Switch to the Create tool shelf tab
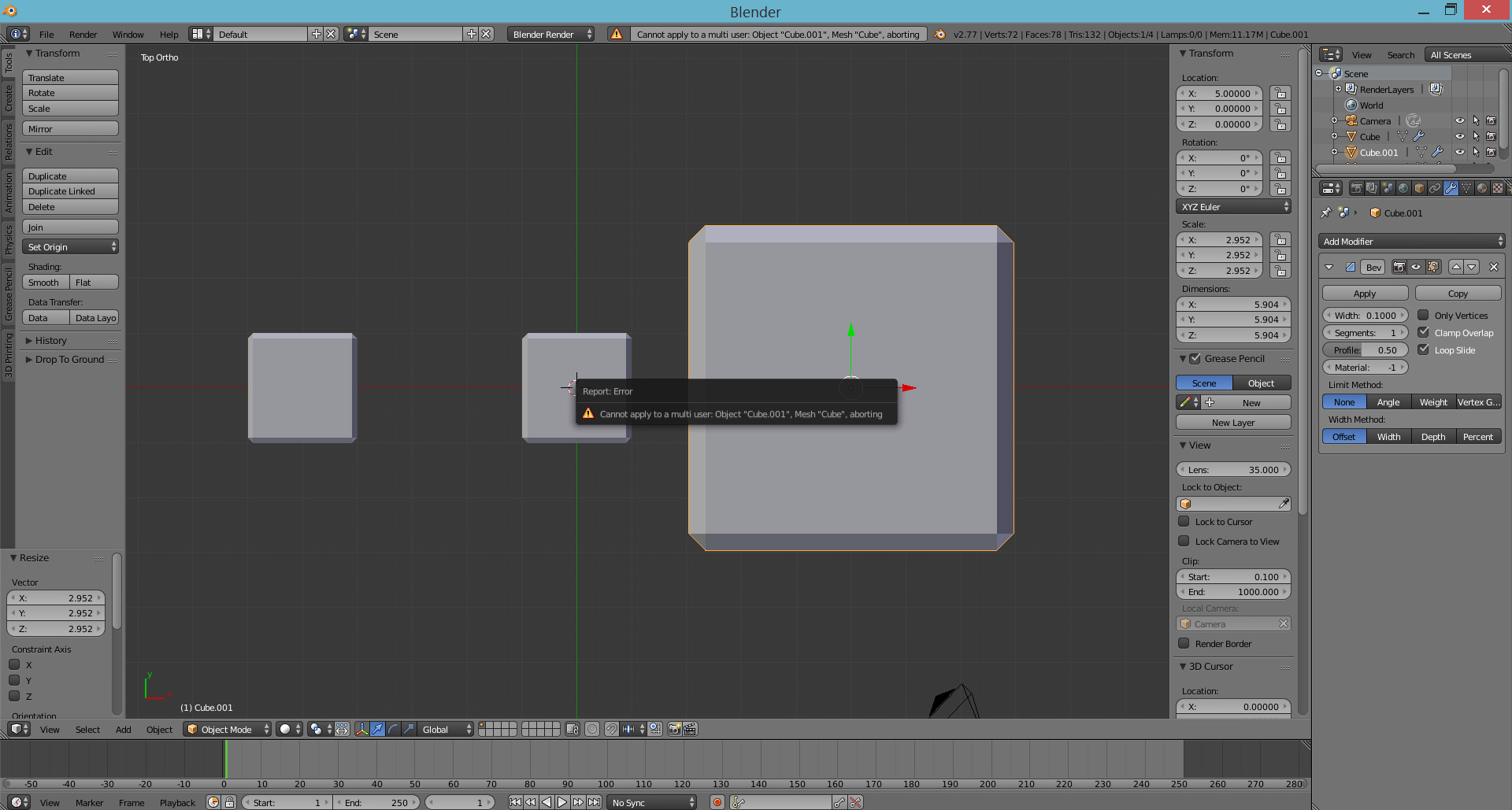 [x=9, y=98]
